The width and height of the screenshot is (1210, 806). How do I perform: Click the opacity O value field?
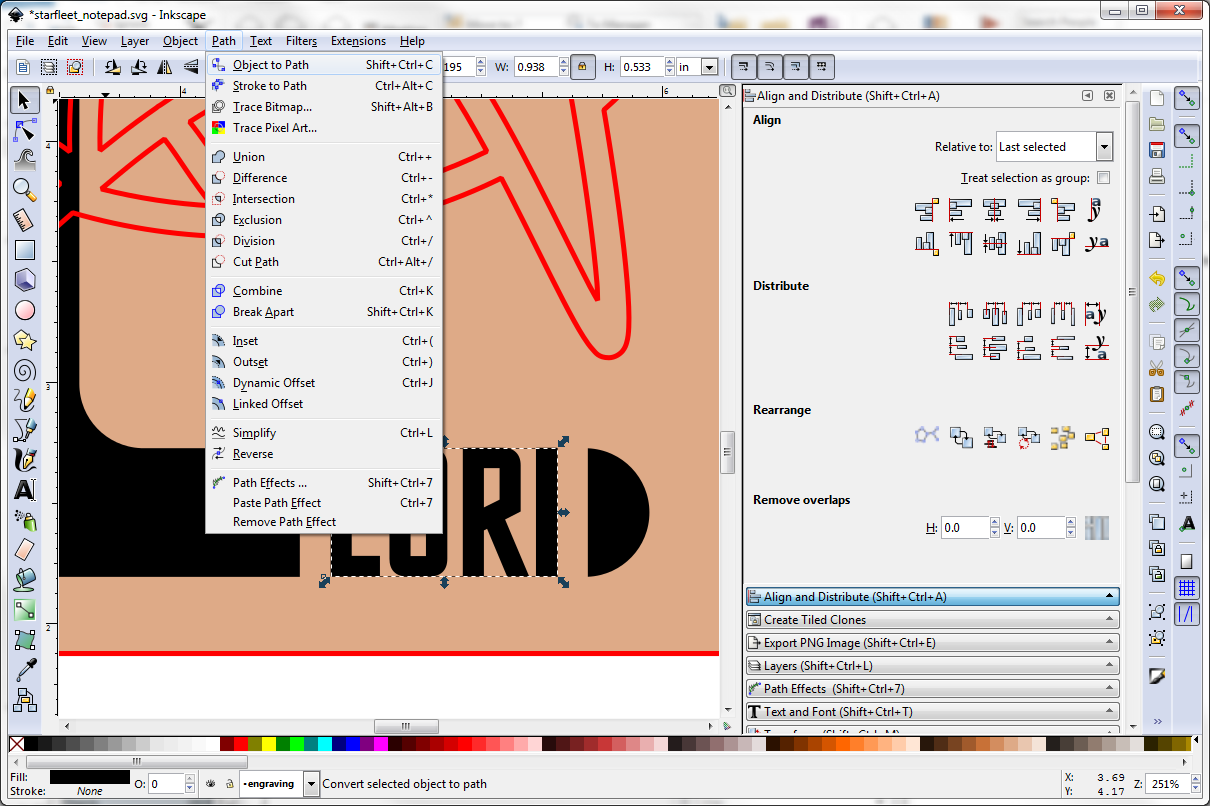tap(167, 784)
